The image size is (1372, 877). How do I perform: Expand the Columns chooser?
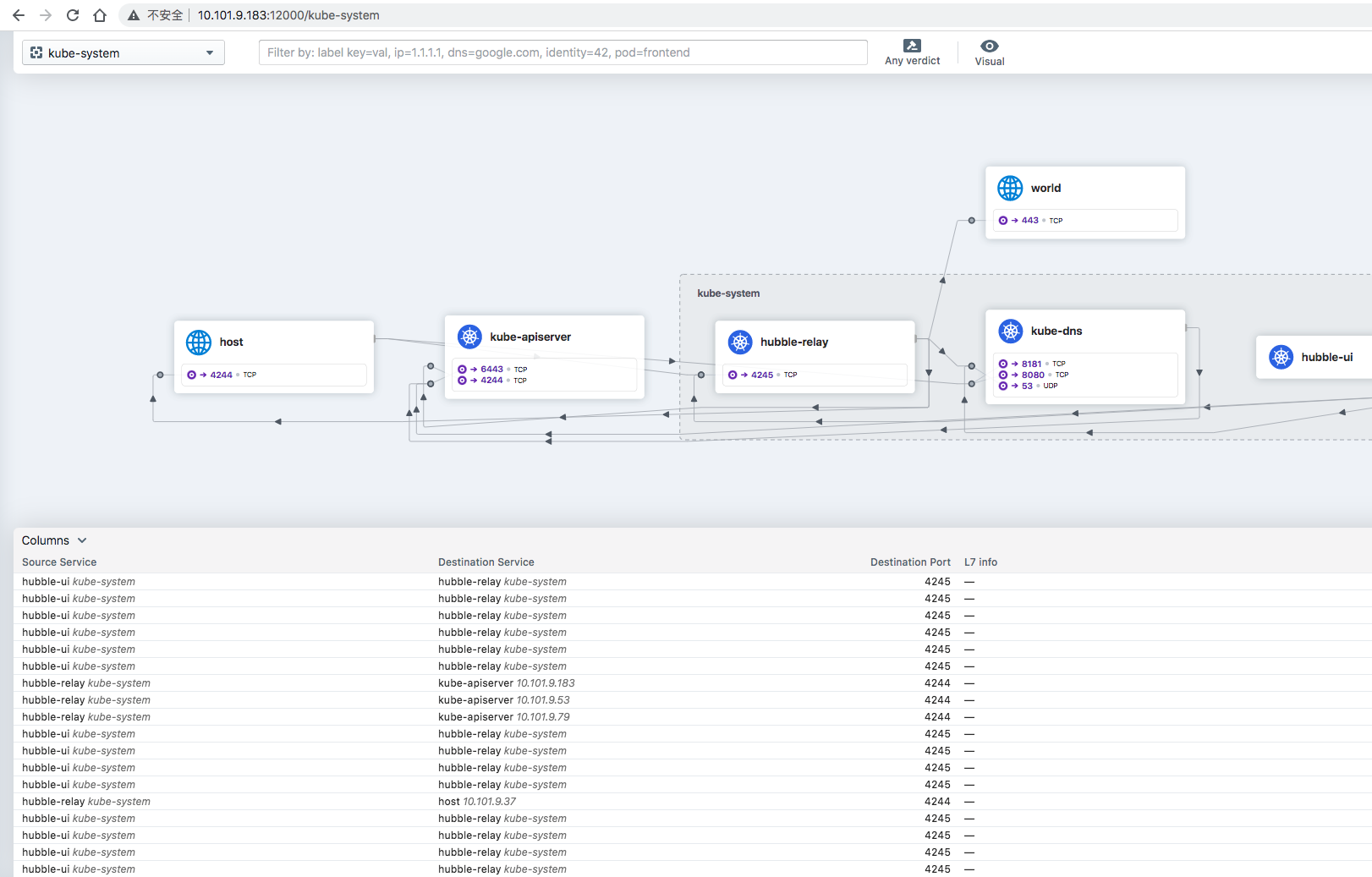coord(54,540)
